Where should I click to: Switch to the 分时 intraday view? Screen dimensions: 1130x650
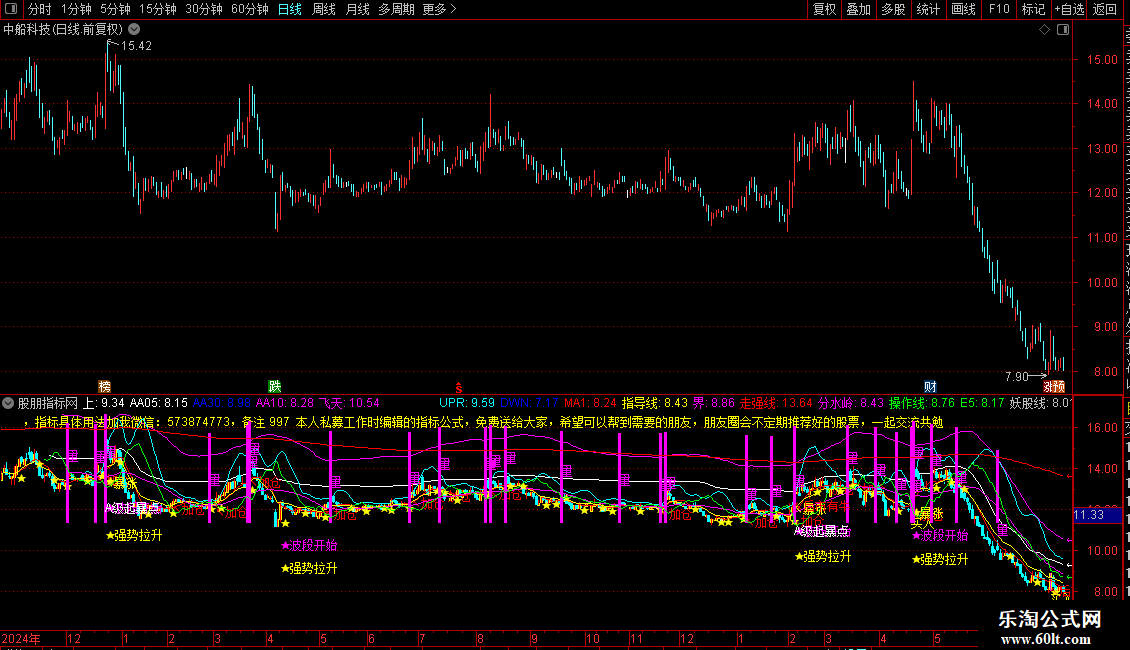40,9
